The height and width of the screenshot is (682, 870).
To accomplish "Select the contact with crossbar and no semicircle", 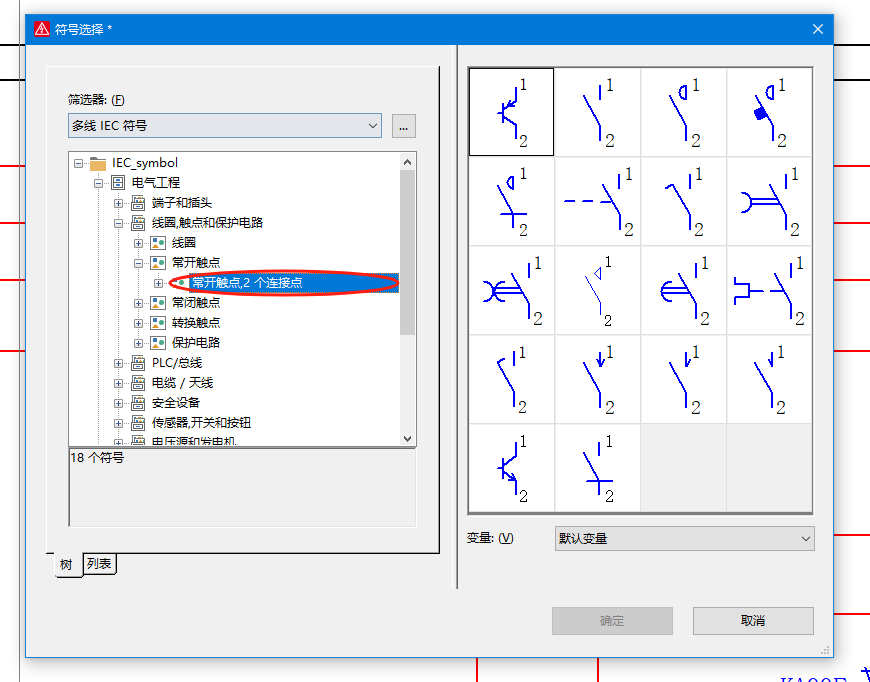I will tap(597, 468).
